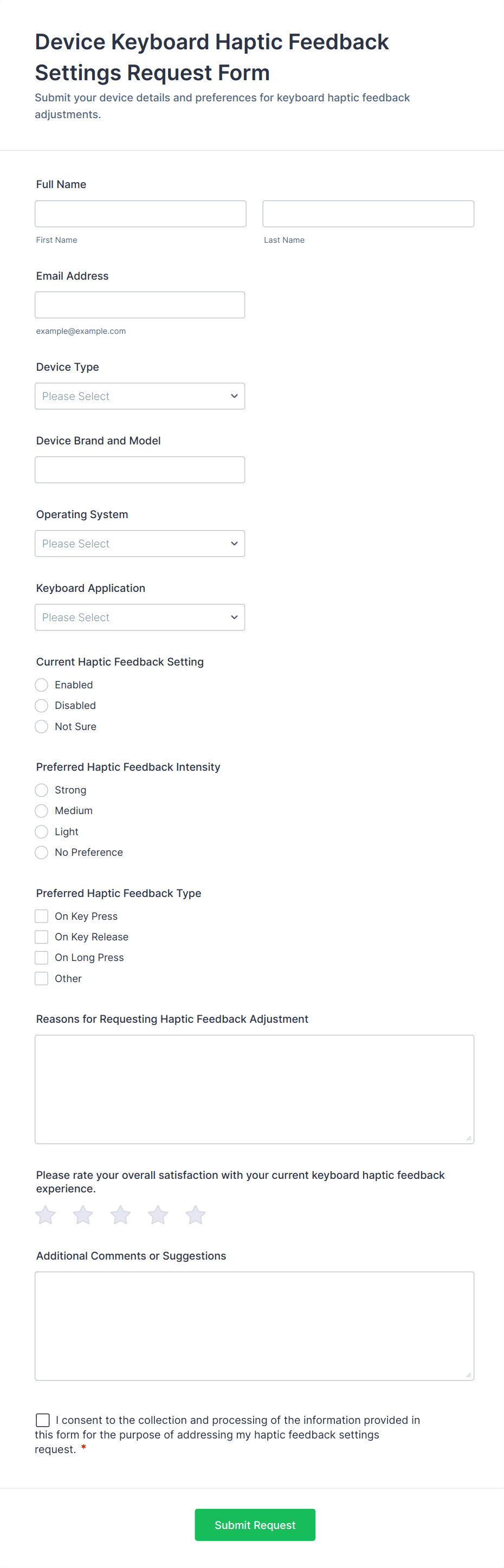
Task: Choose Not Sure haptic setting option
Action: pos(41,727)
